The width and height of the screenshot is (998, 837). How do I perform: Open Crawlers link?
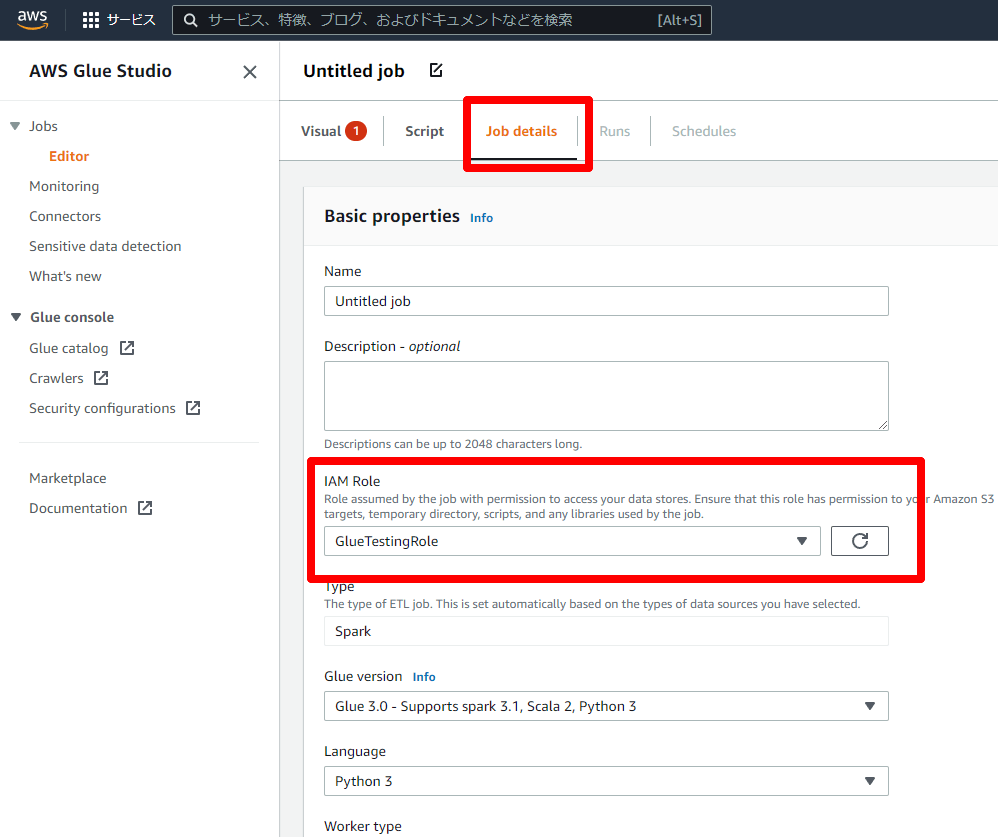[x=56, y=378]
